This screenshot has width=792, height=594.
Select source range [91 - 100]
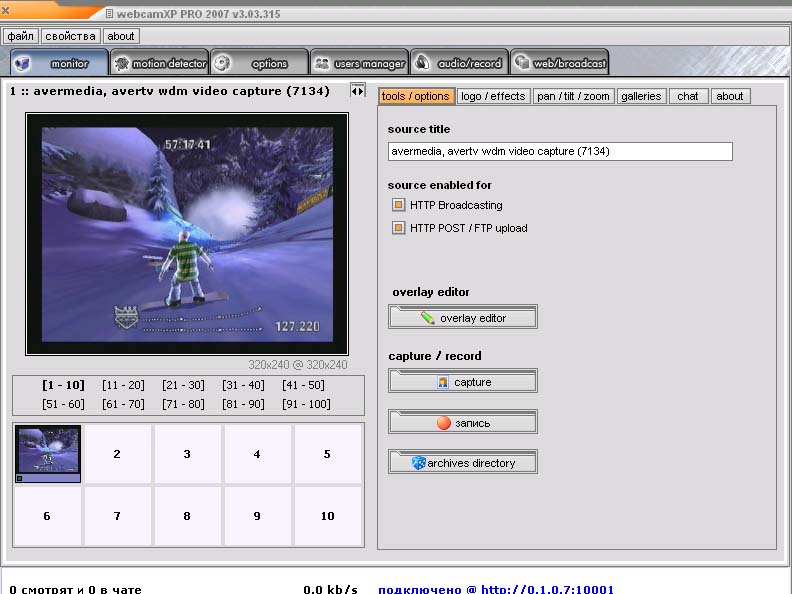tap(307, 404)
